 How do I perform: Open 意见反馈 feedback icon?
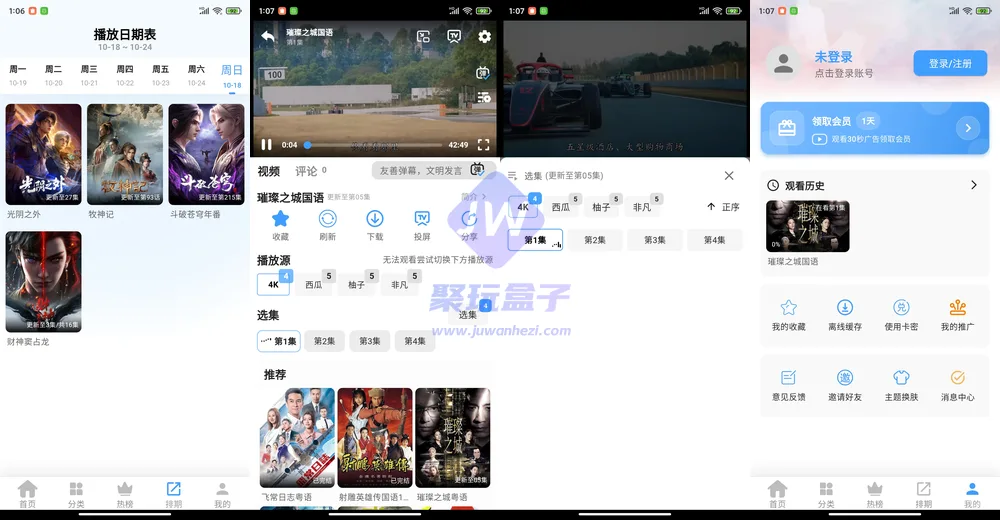788,385
